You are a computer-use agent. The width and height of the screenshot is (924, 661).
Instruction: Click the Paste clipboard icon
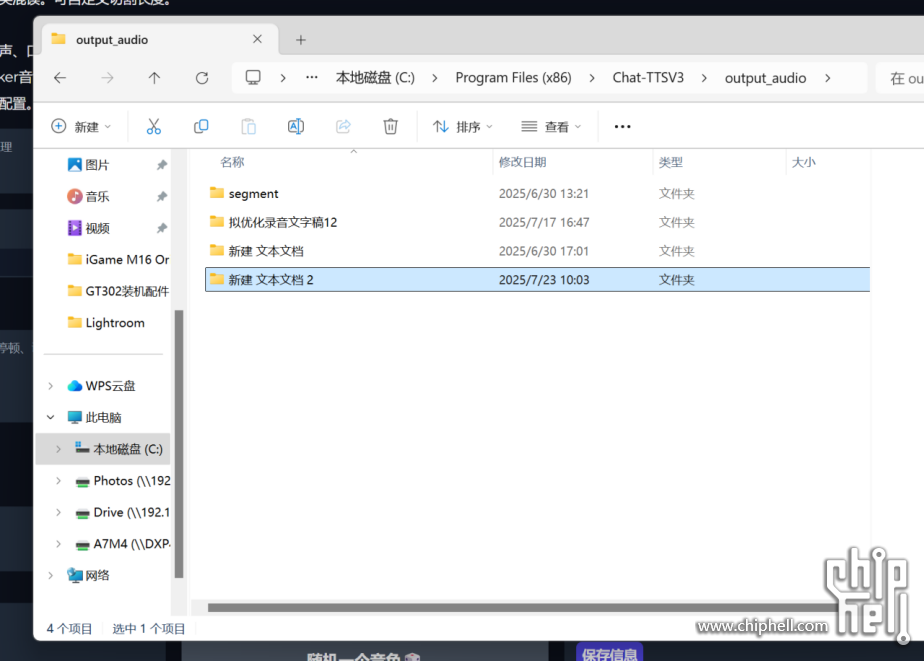pyautogui.click(x=249, y=126)
